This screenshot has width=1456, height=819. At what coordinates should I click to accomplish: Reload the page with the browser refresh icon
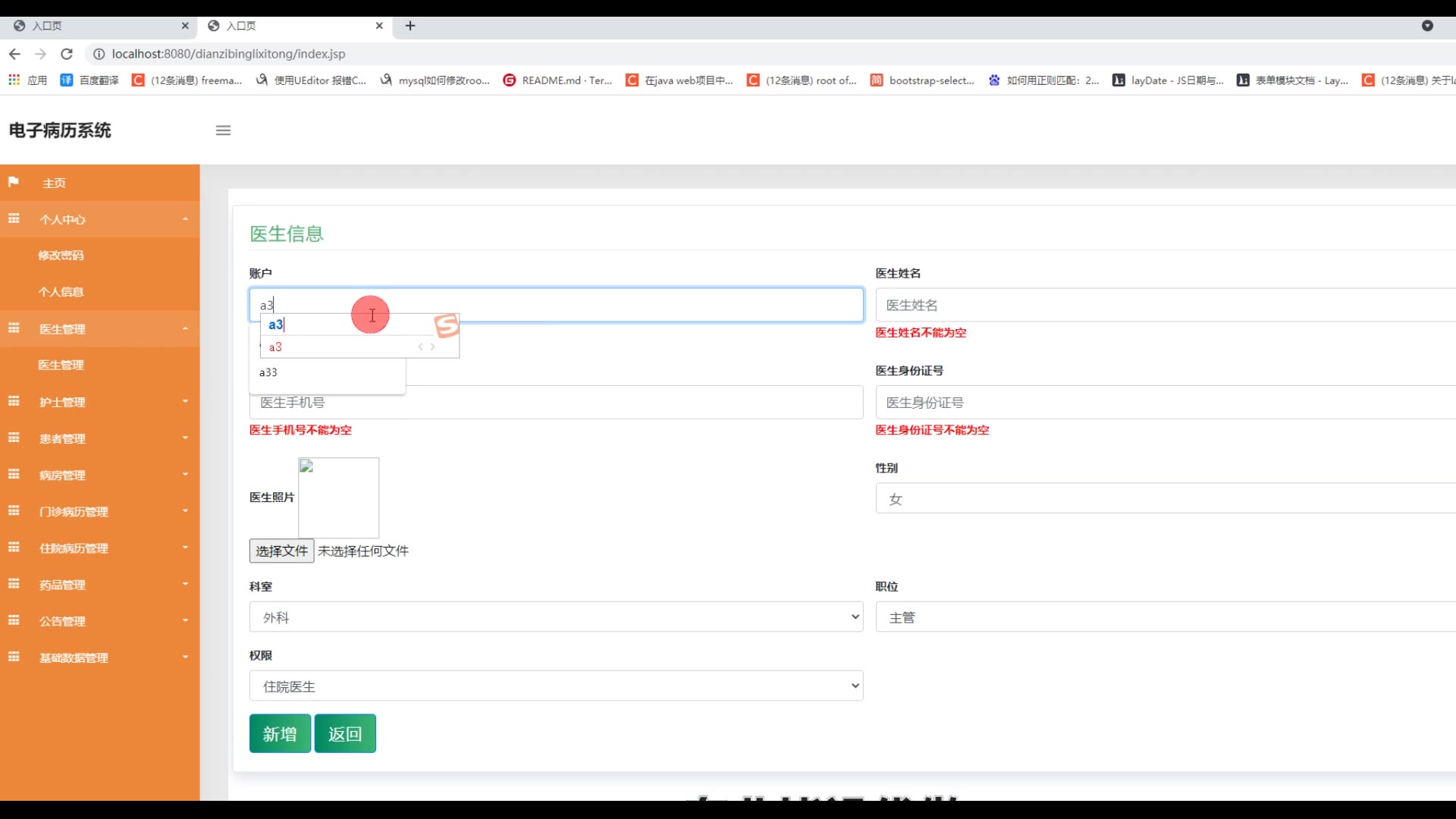[x=67, y=54]
